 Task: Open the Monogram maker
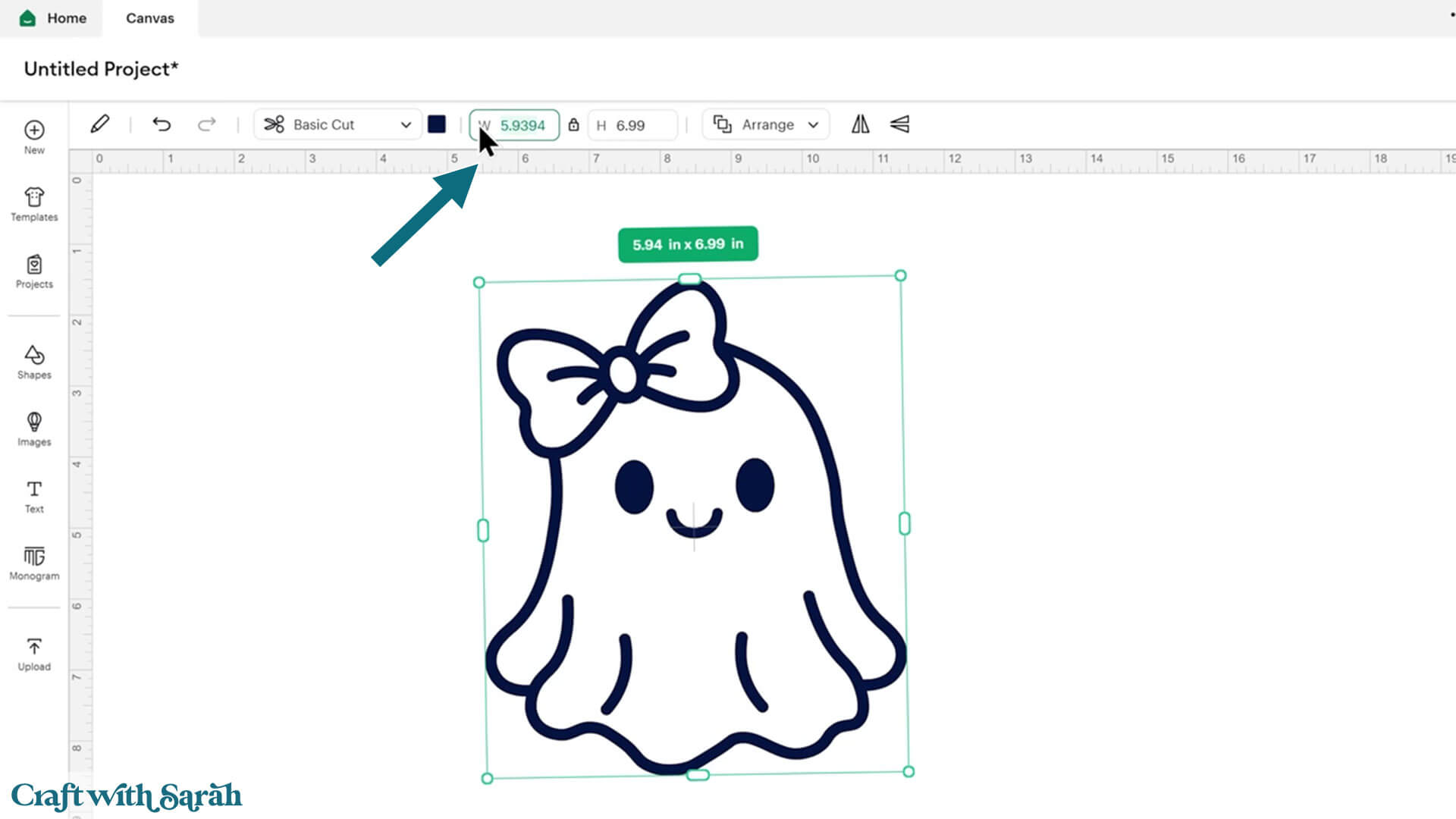coord(34,563)
